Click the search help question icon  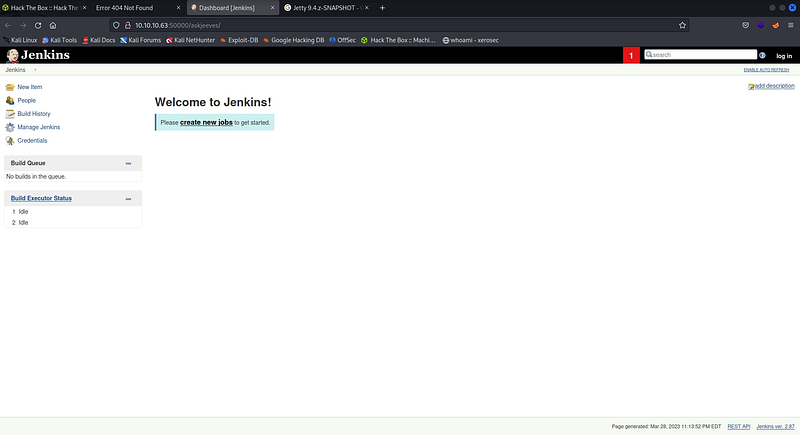(762, 55)
